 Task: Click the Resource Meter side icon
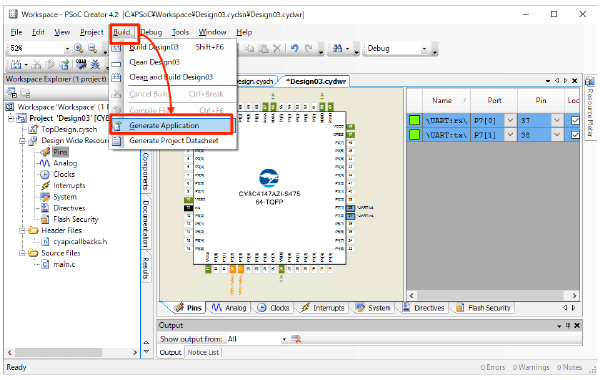(590, 81)
